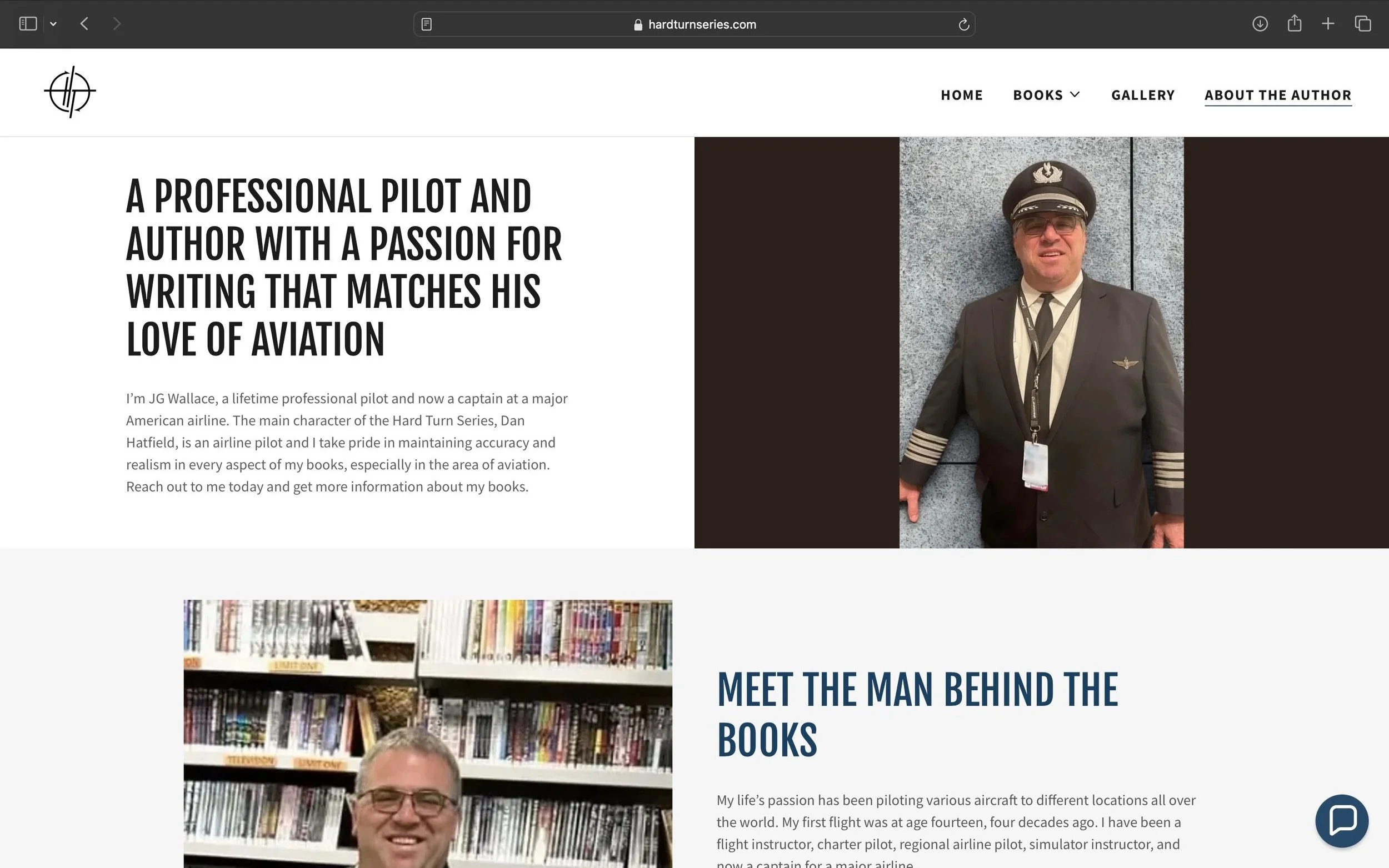Open a new tab with plus icon
The width and height of the screenshot is (1389, 868).
(x=1328, y=23)
